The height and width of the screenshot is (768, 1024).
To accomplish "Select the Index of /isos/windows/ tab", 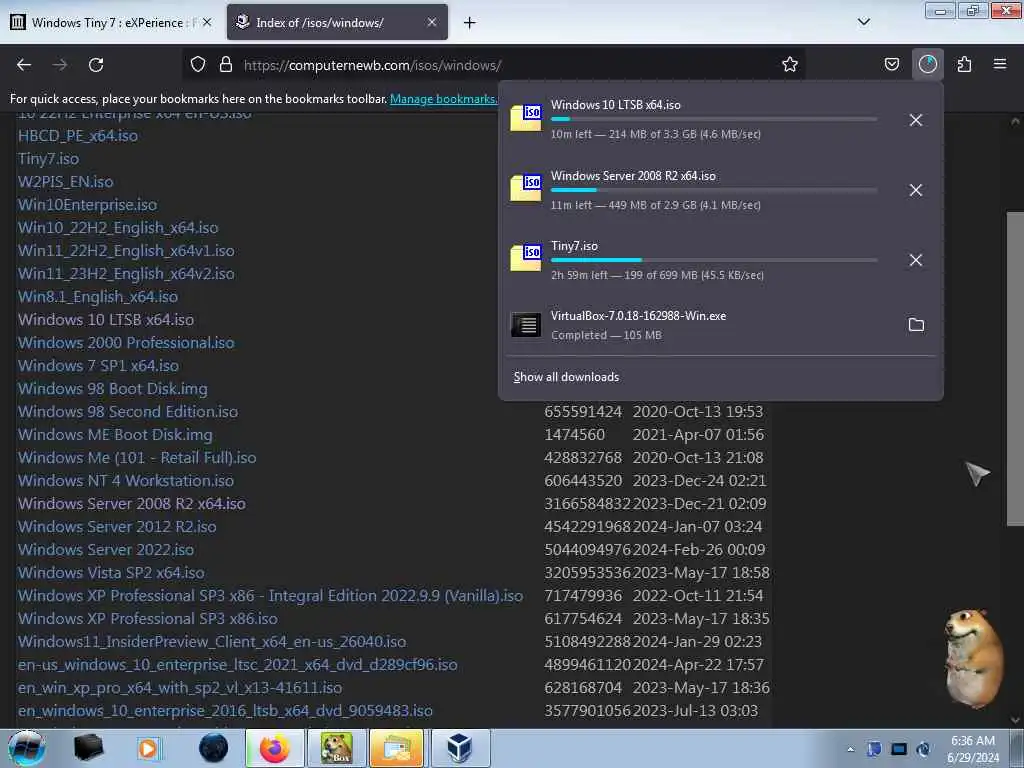I will pos(337,22).
